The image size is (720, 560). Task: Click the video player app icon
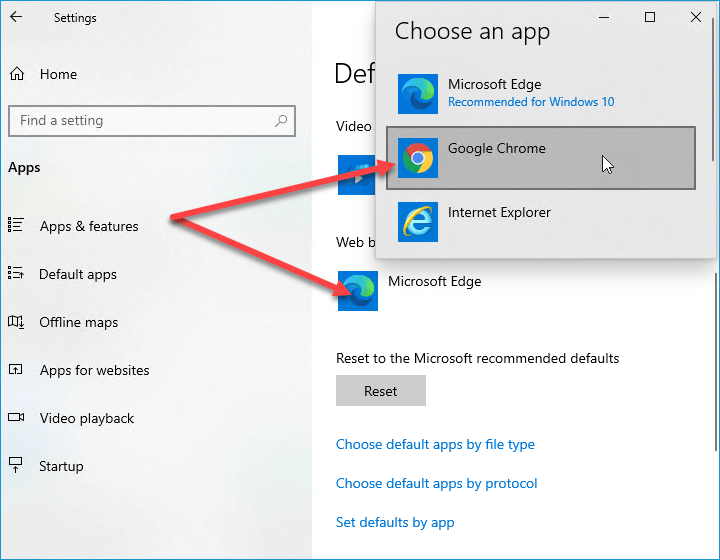coord(356,175)
